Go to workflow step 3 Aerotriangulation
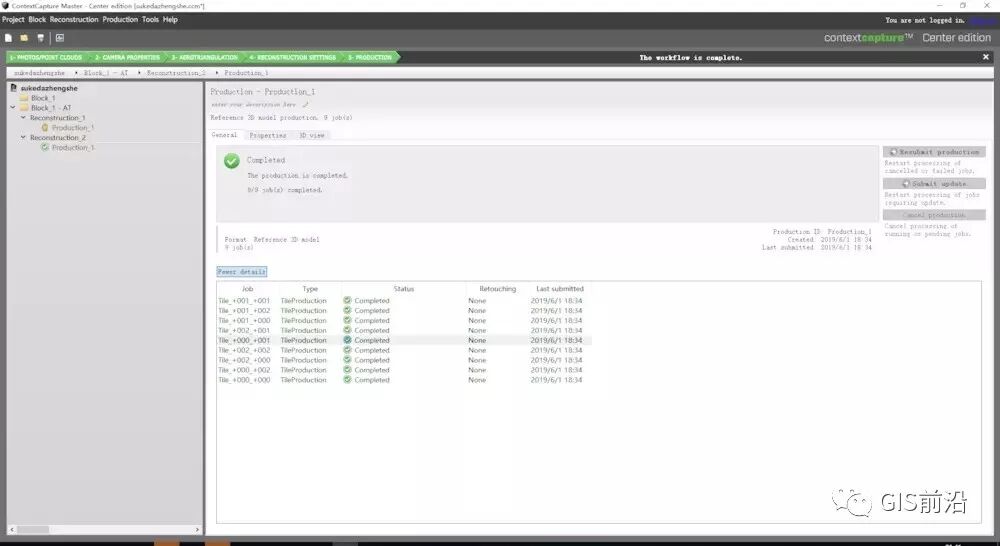Image resolution: width=1000 pixels, height=546 pixels. pyautogui.click(x=204, y=57)
